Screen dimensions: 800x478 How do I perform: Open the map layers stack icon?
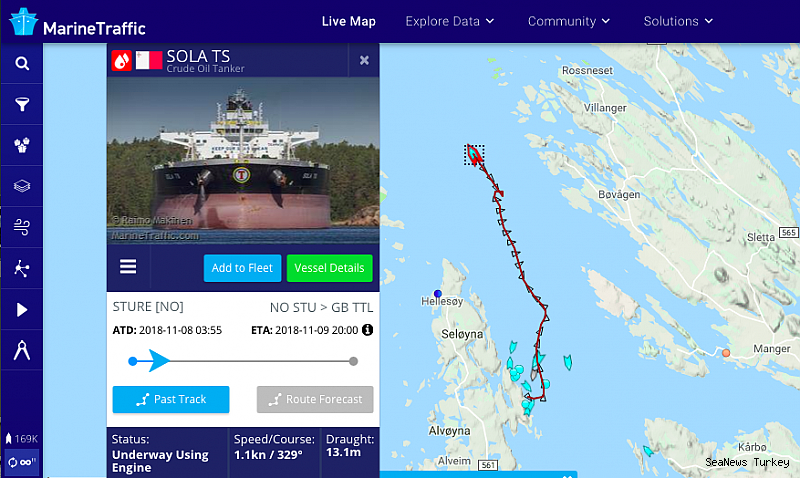21,186
